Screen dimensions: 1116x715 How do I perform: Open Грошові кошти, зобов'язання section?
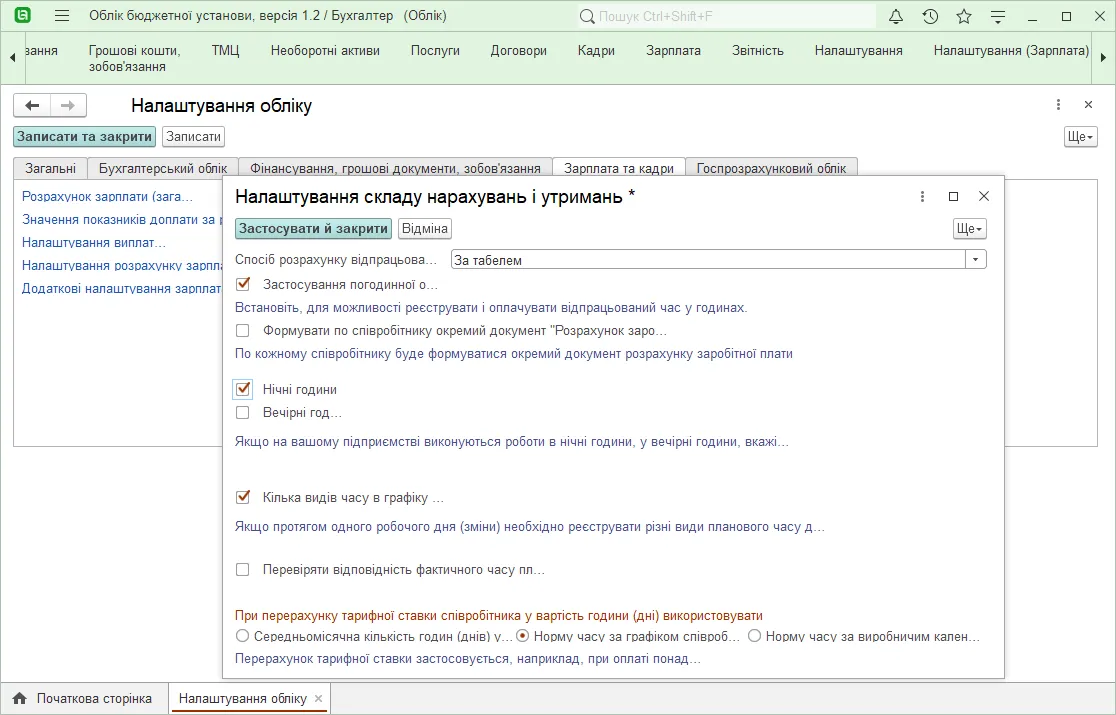tap(135, 58)
